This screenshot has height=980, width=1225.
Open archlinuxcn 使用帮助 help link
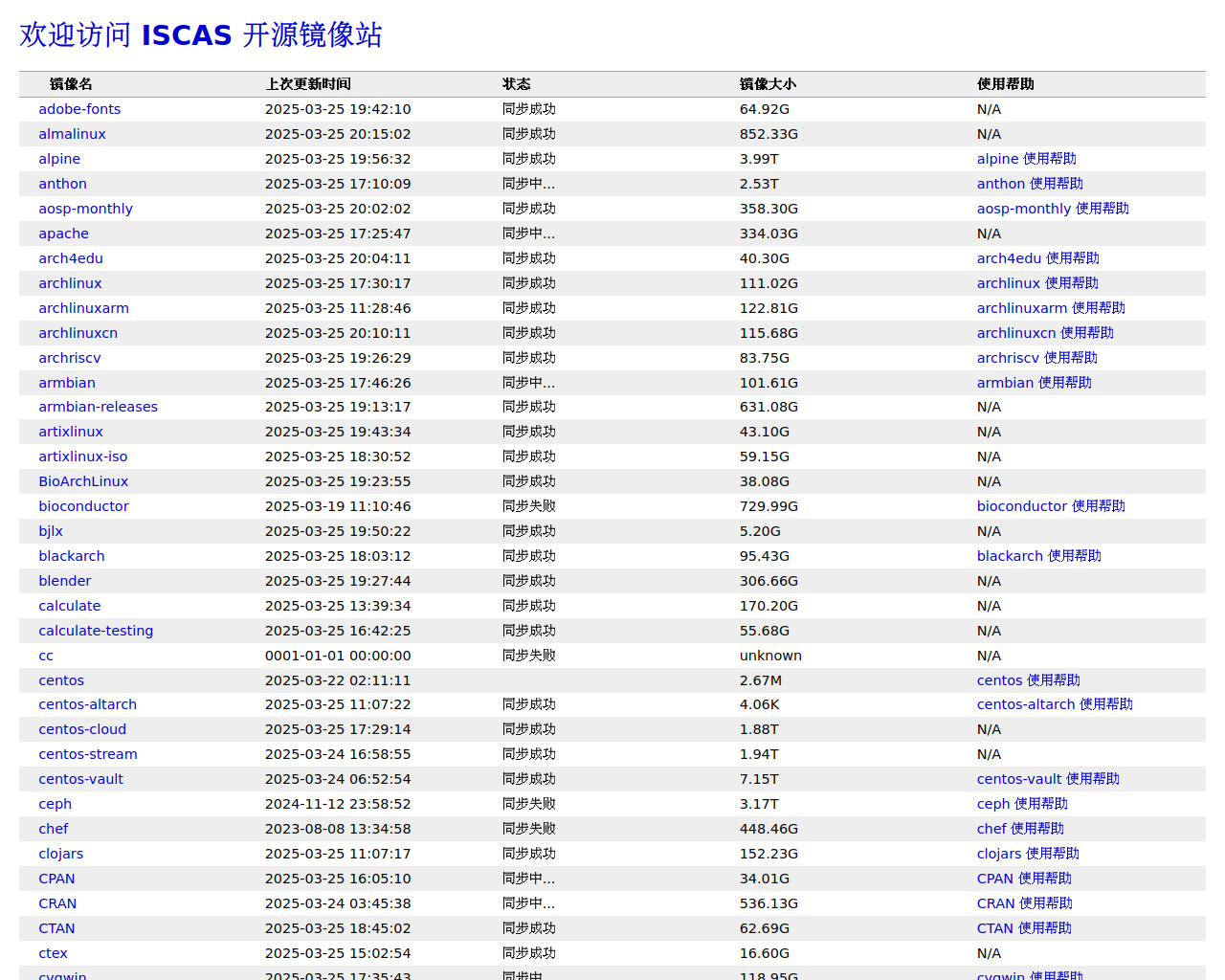pos(1045,333)
